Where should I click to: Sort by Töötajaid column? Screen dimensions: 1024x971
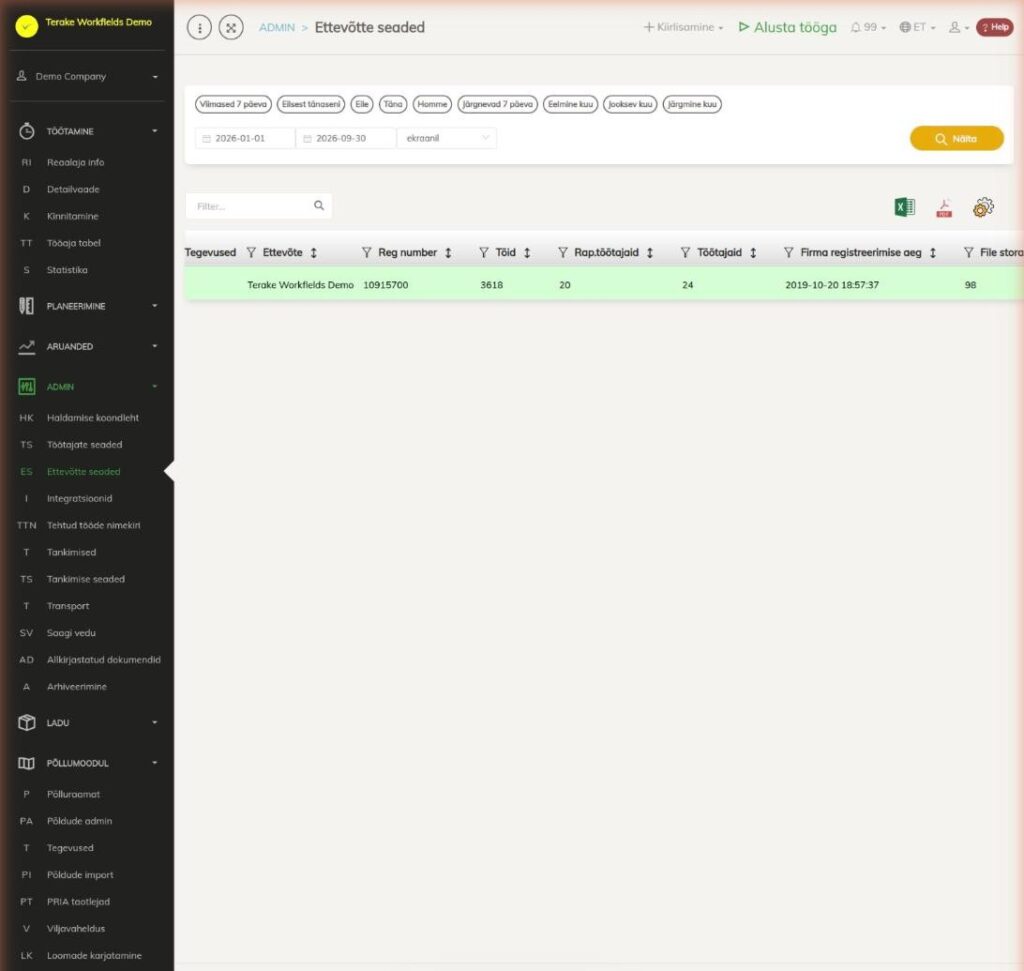click(x=753, y=253)
